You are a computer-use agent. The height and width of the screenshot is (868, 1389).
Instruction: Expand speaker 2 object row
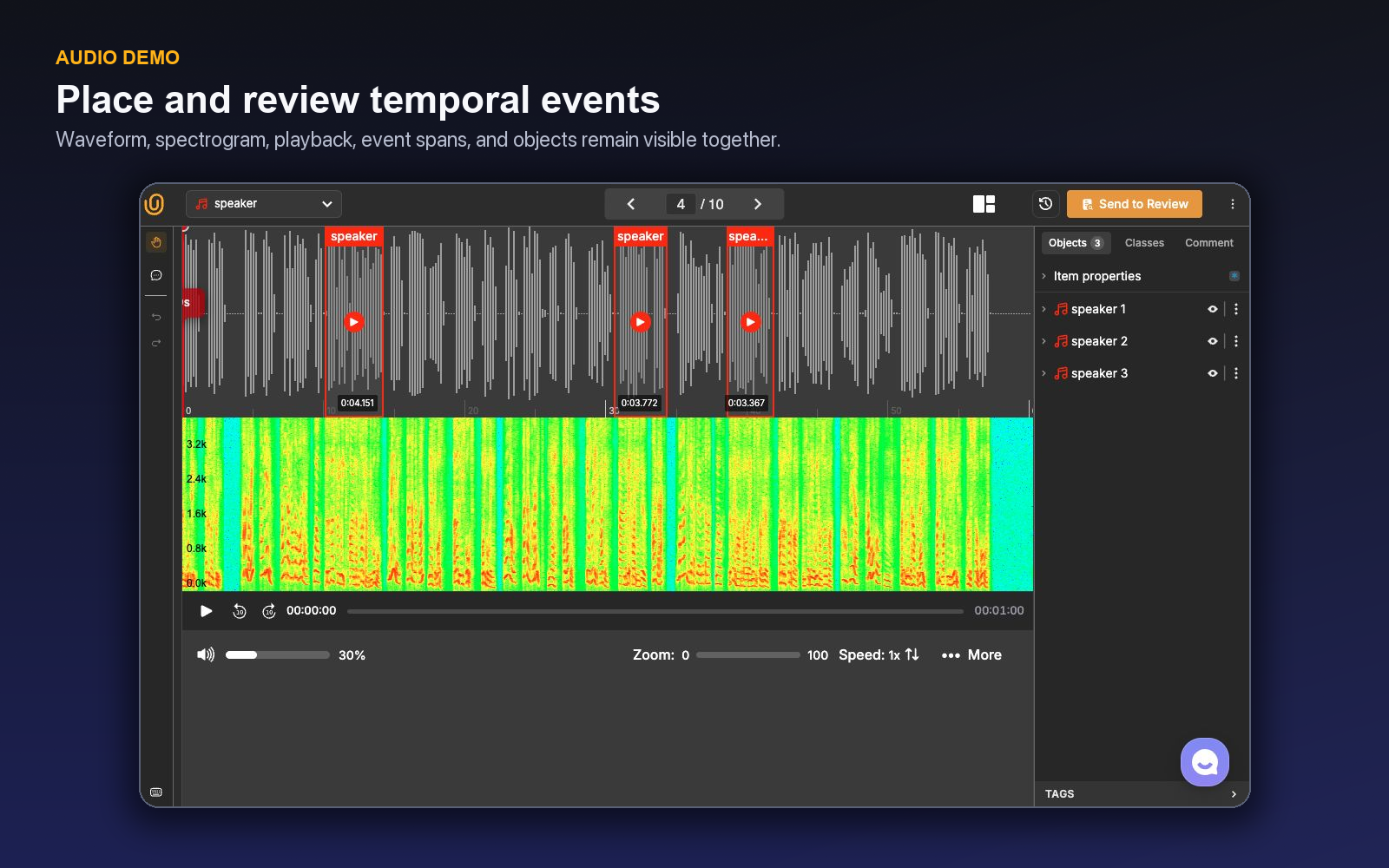[x=1043, y=341]
